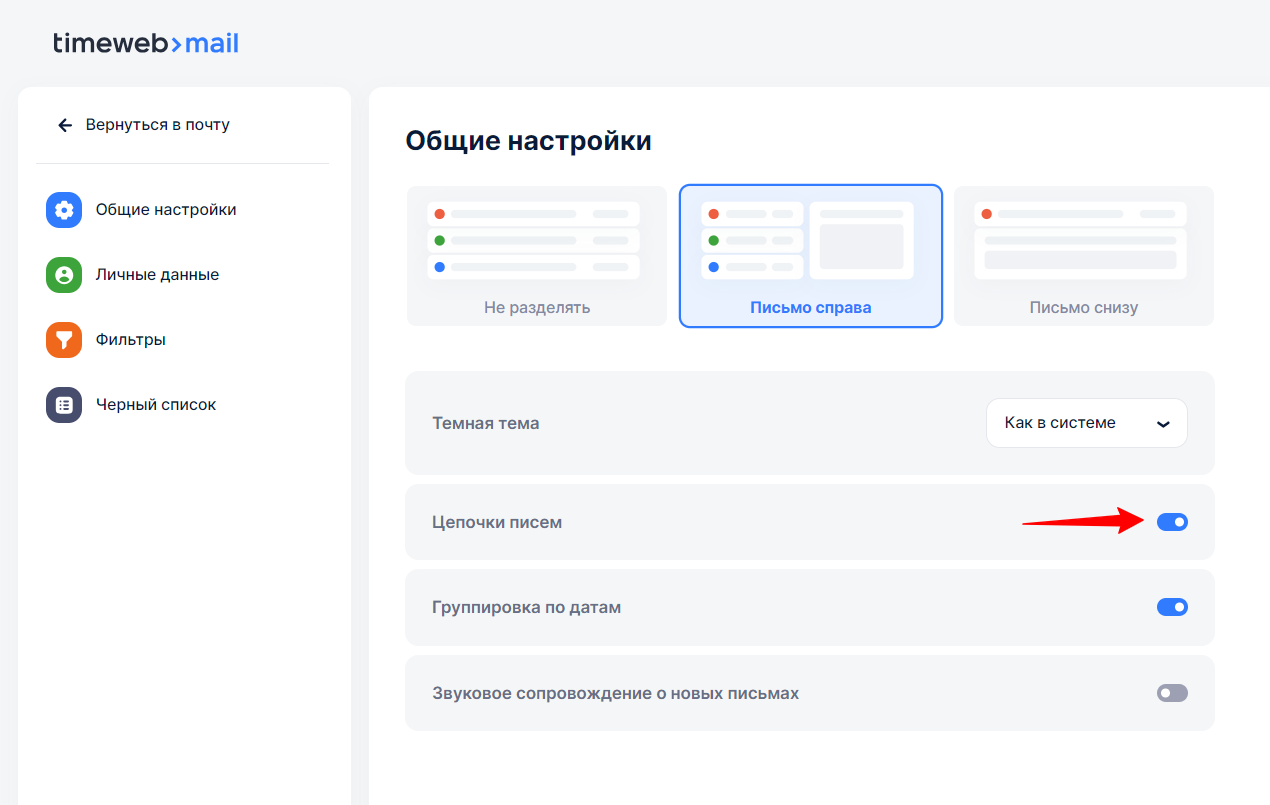Turn off Группировка по датам switch

coord(1172,607)
